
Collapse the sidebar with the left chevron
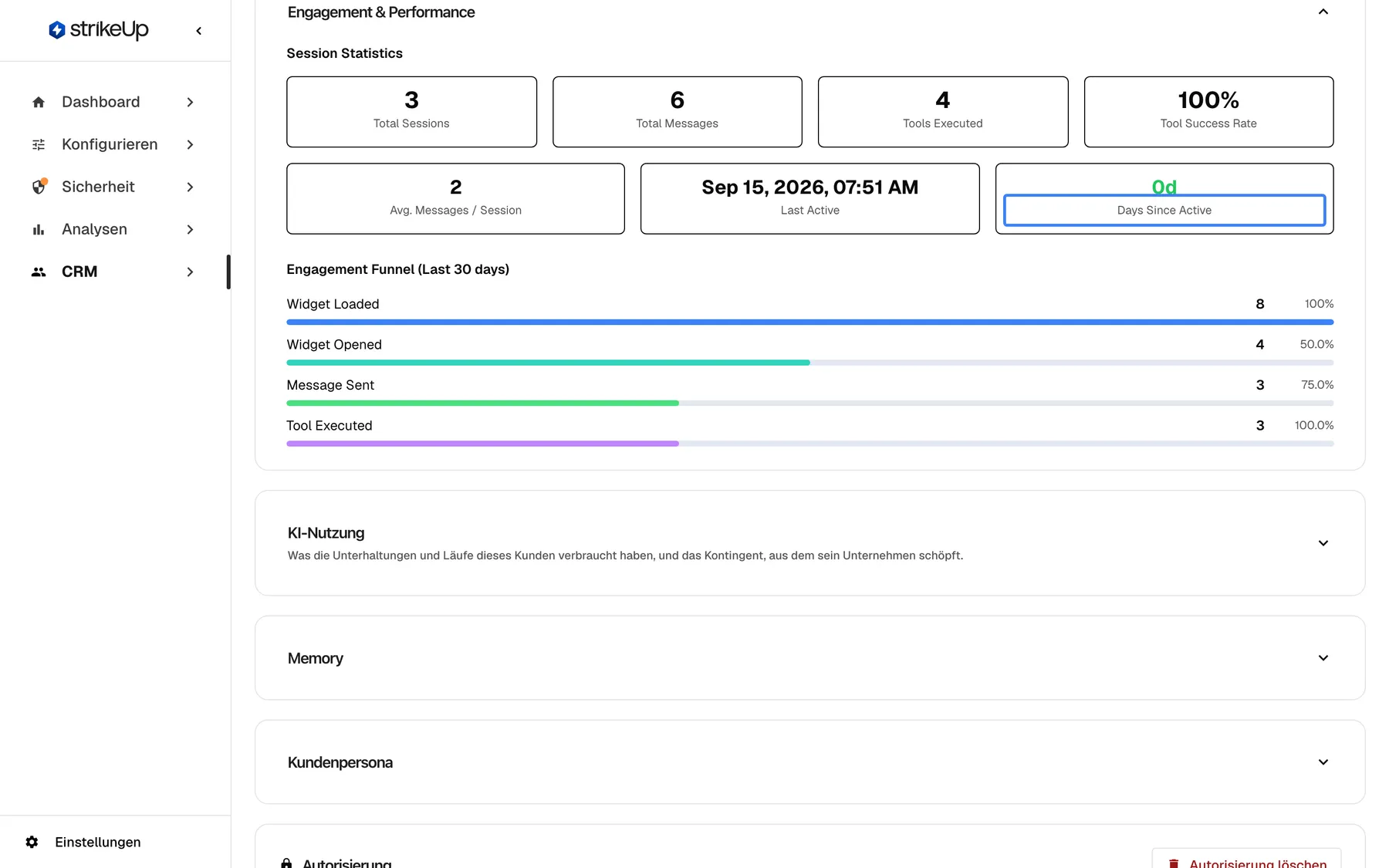(x=199, y=31)
